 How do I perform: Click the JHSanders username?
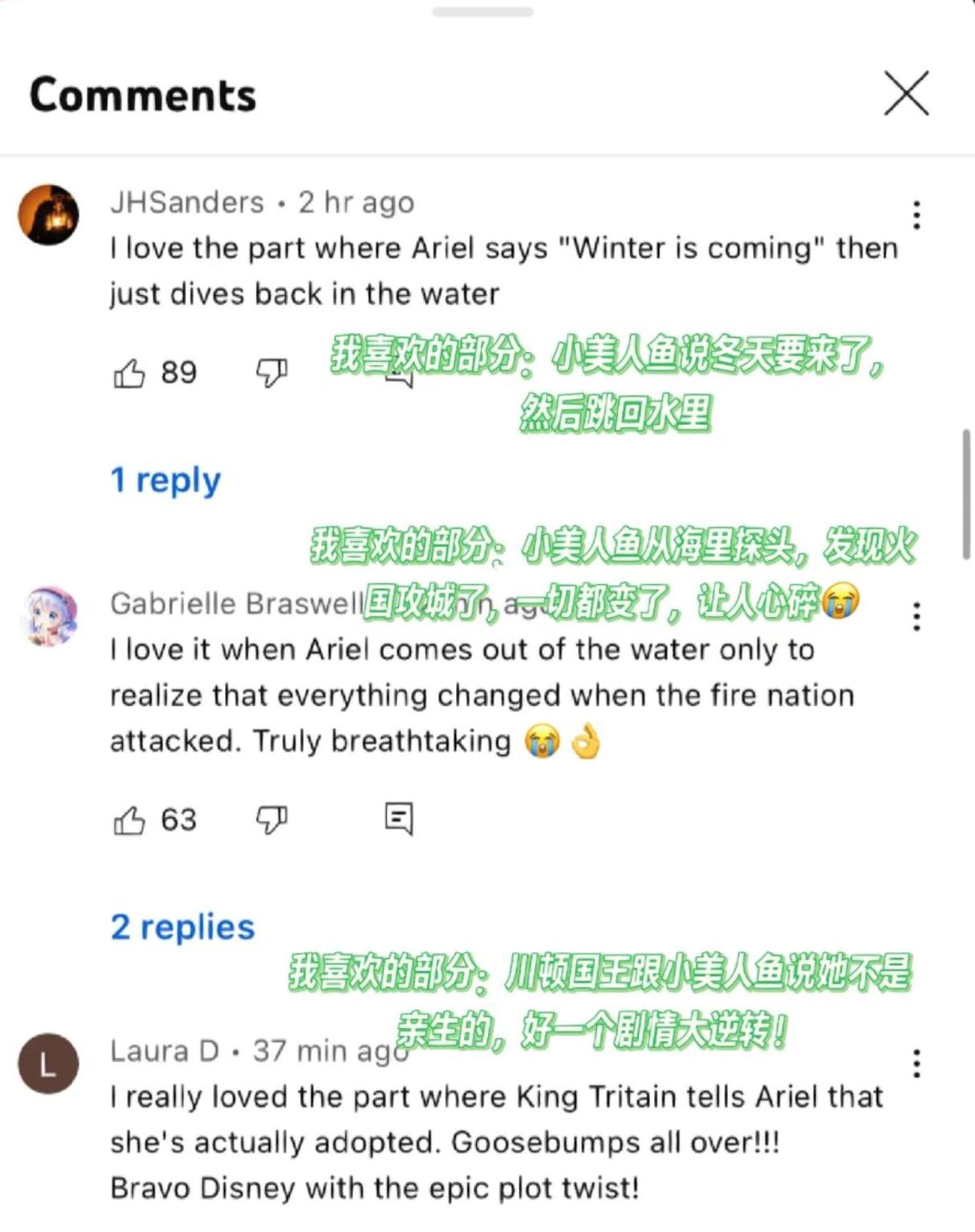pyautogui.click(x=187, y=203)
